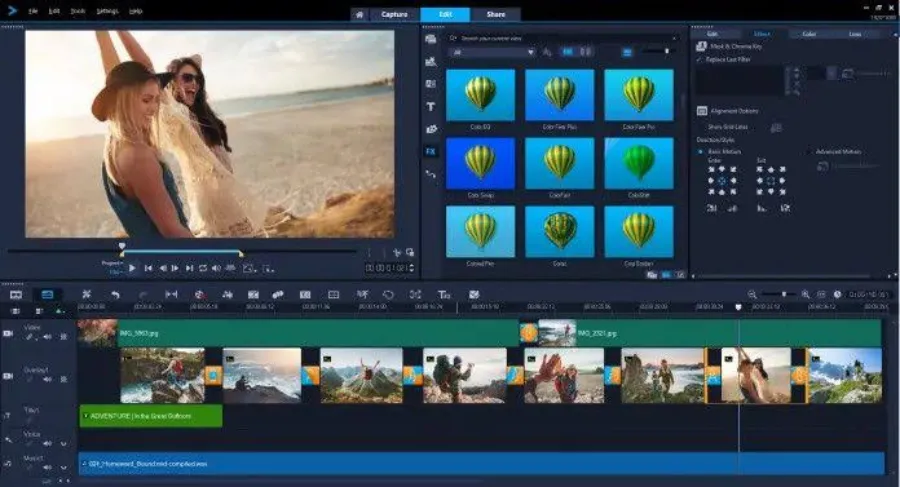Select the ADVENTURE title clip on timeline
900x487 pixels.
click(150, 415)
